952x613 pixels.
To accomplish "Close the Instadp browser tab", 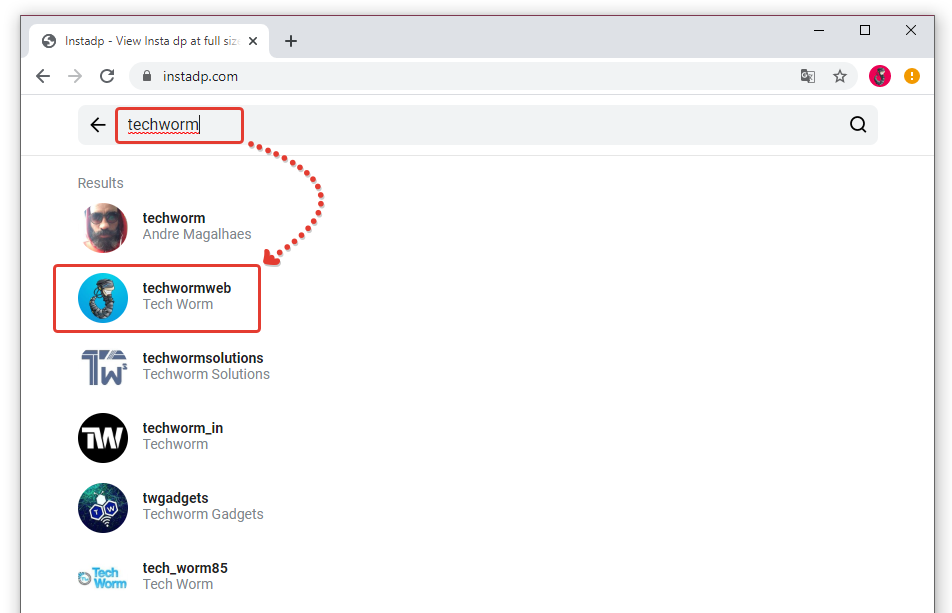I will point(253,41).
